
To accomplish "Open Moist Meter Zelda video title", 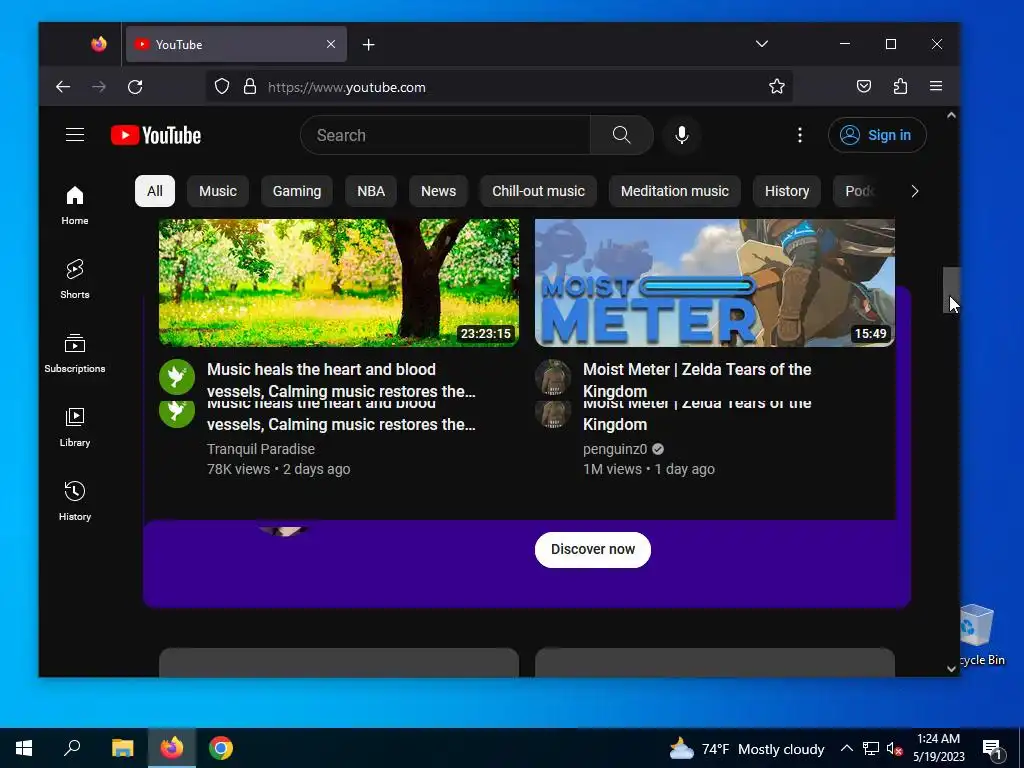I will pos(697,380).
